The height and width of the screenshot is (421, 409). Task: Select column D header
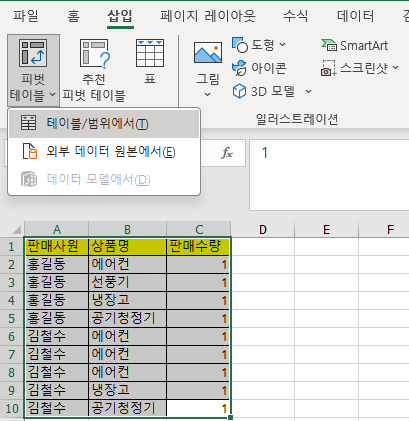pos(263,229)
